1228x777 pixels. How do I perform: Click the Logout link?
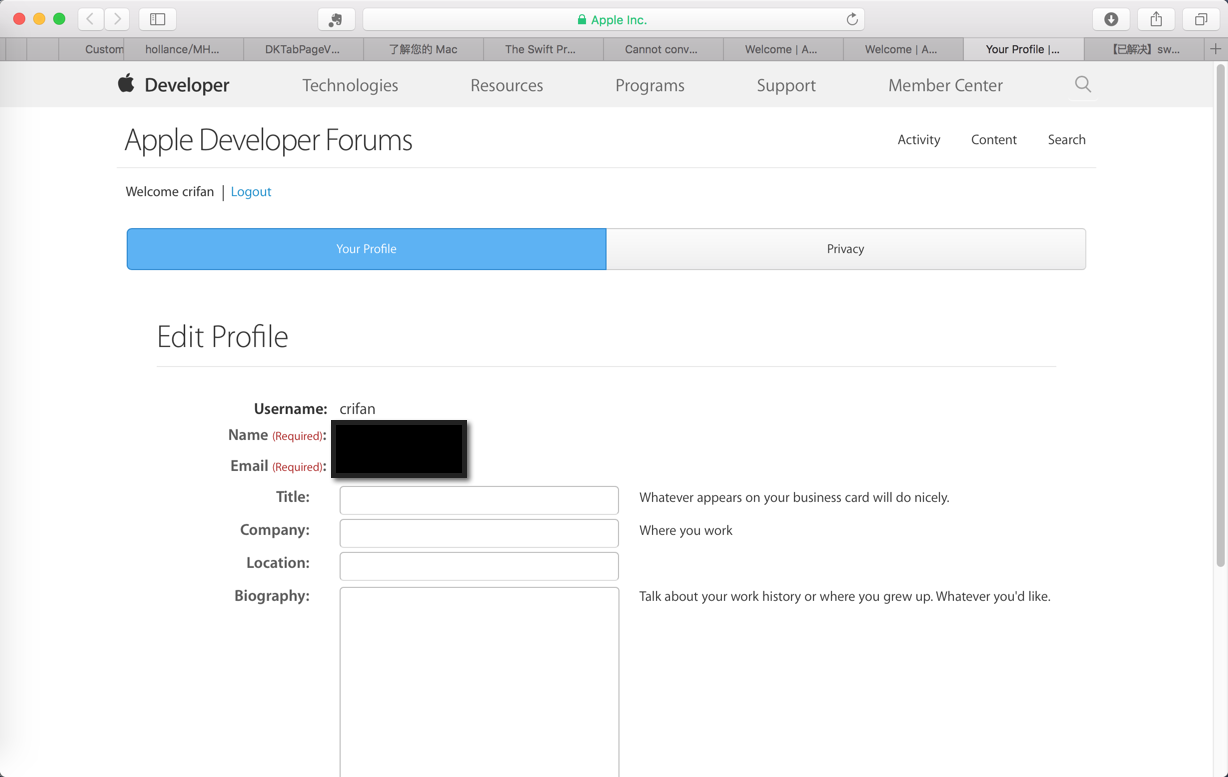pos(251,192)
